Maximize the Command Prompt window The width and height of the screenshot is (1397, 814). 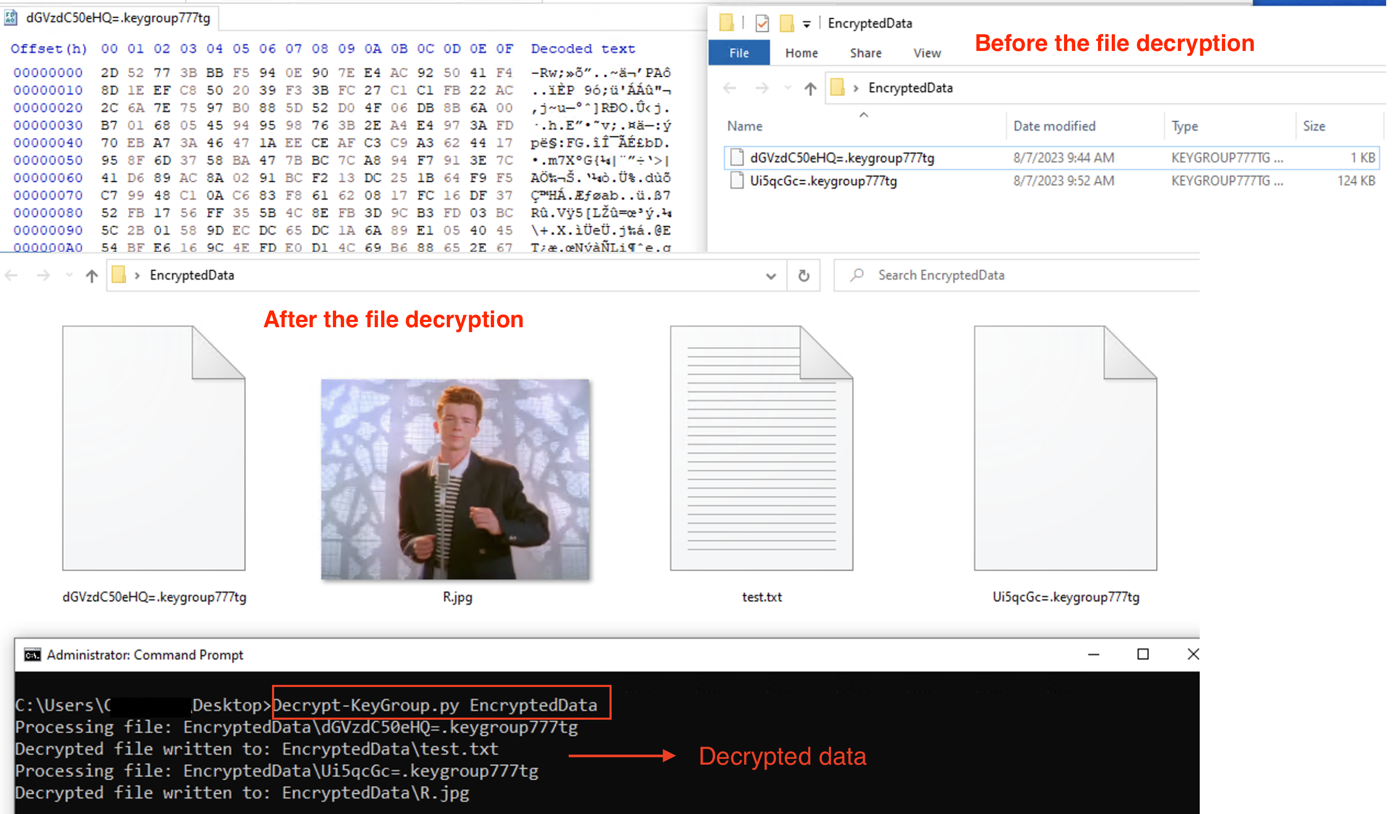(1143, 654)
